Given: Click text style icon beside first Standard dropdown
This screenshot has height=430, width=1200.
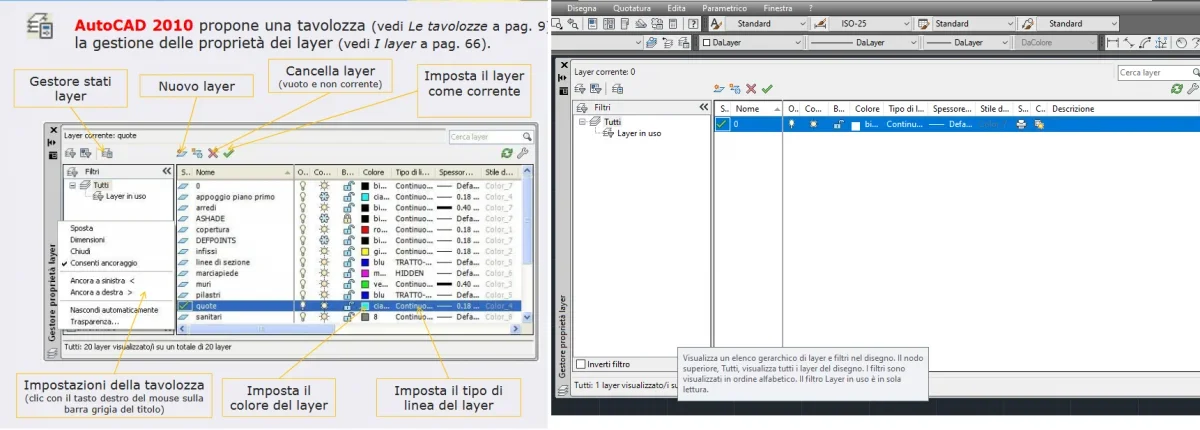Looking at the screenshot, I should [x=716, y=23].
